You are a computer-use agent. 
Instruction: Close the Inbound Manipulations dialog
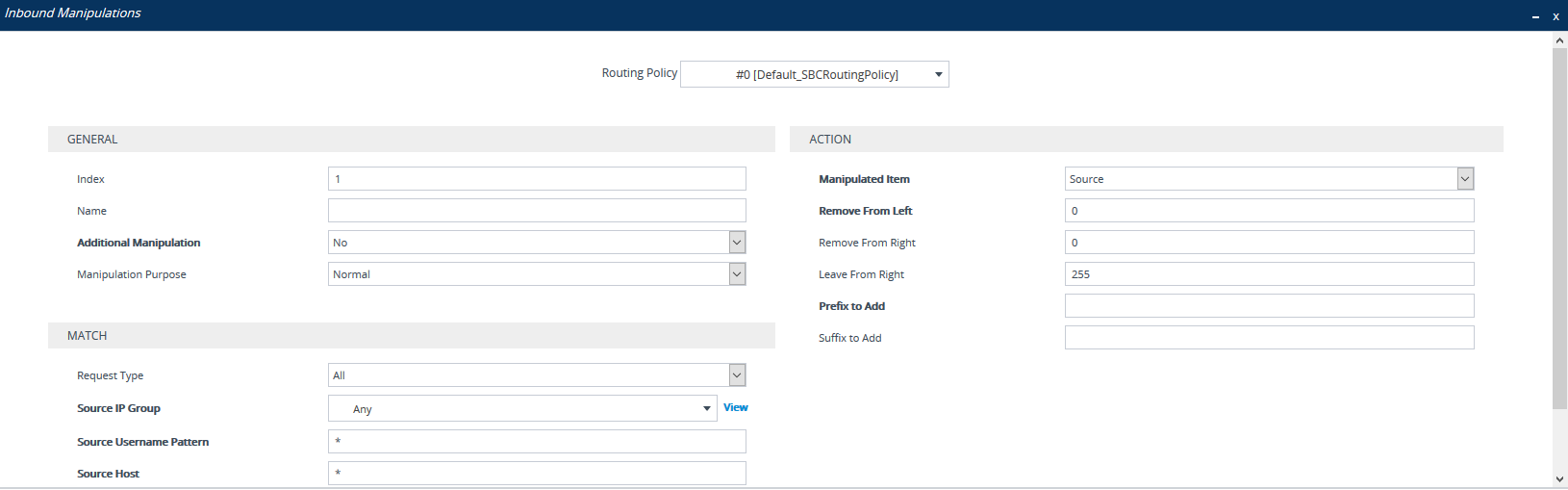tap(1555, 16)
